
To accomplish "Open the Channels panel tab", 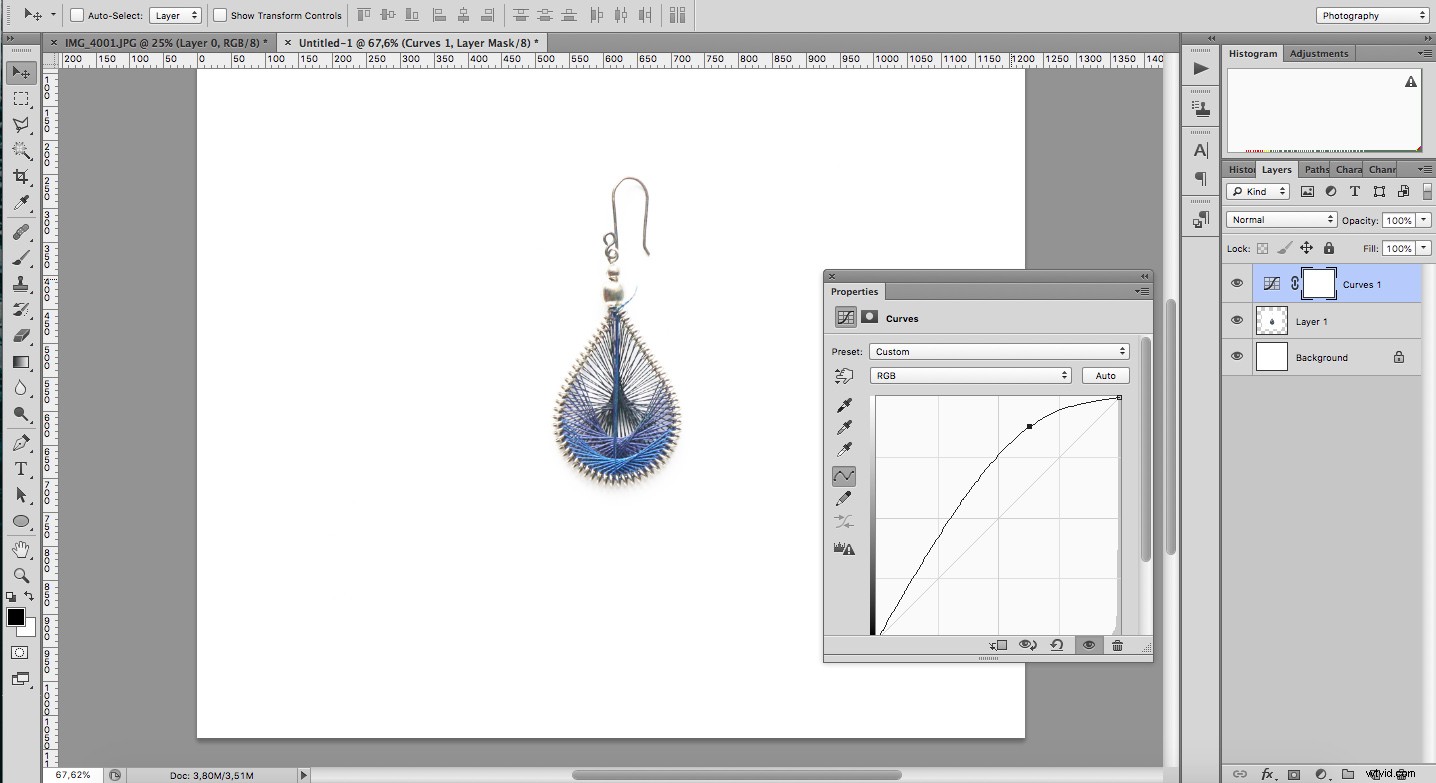I will 1381,169.
